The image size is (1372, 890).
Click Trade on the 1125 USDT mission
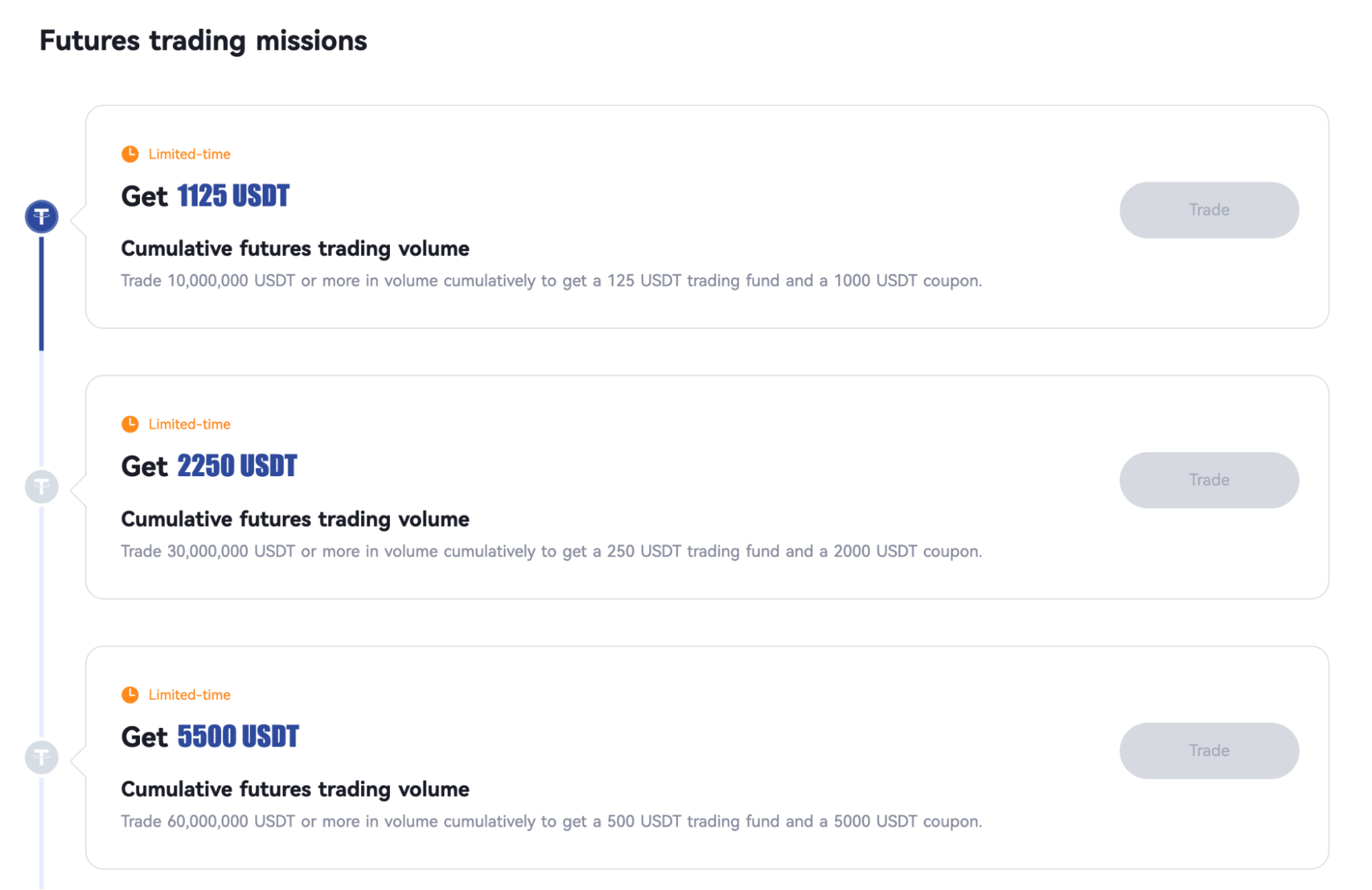(1209, 210)
